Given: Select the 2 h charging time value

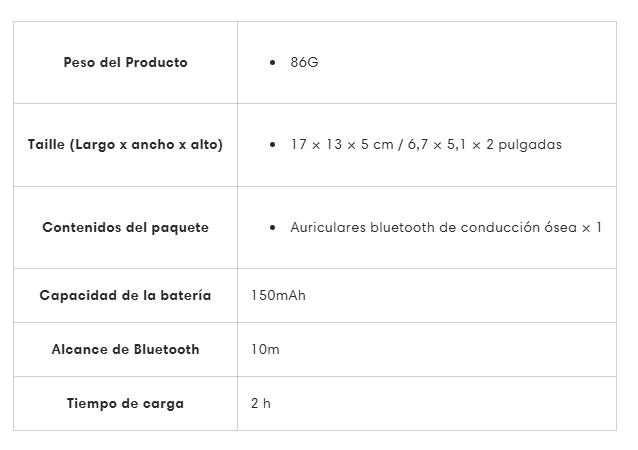Looking at the screenshot, I should click(x=260, y=404).
